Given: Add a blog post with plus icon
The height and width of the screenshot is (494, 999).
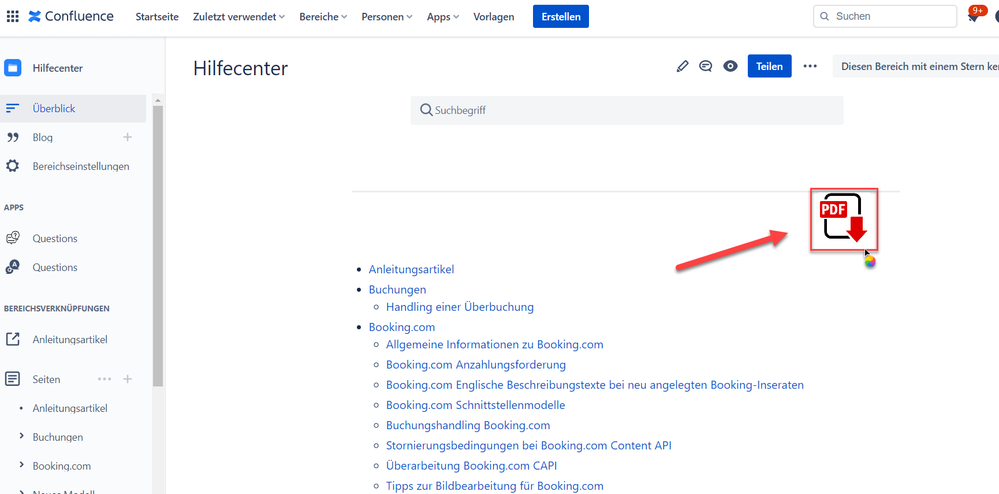Looking at the screenshot, I should click(127, 137).
